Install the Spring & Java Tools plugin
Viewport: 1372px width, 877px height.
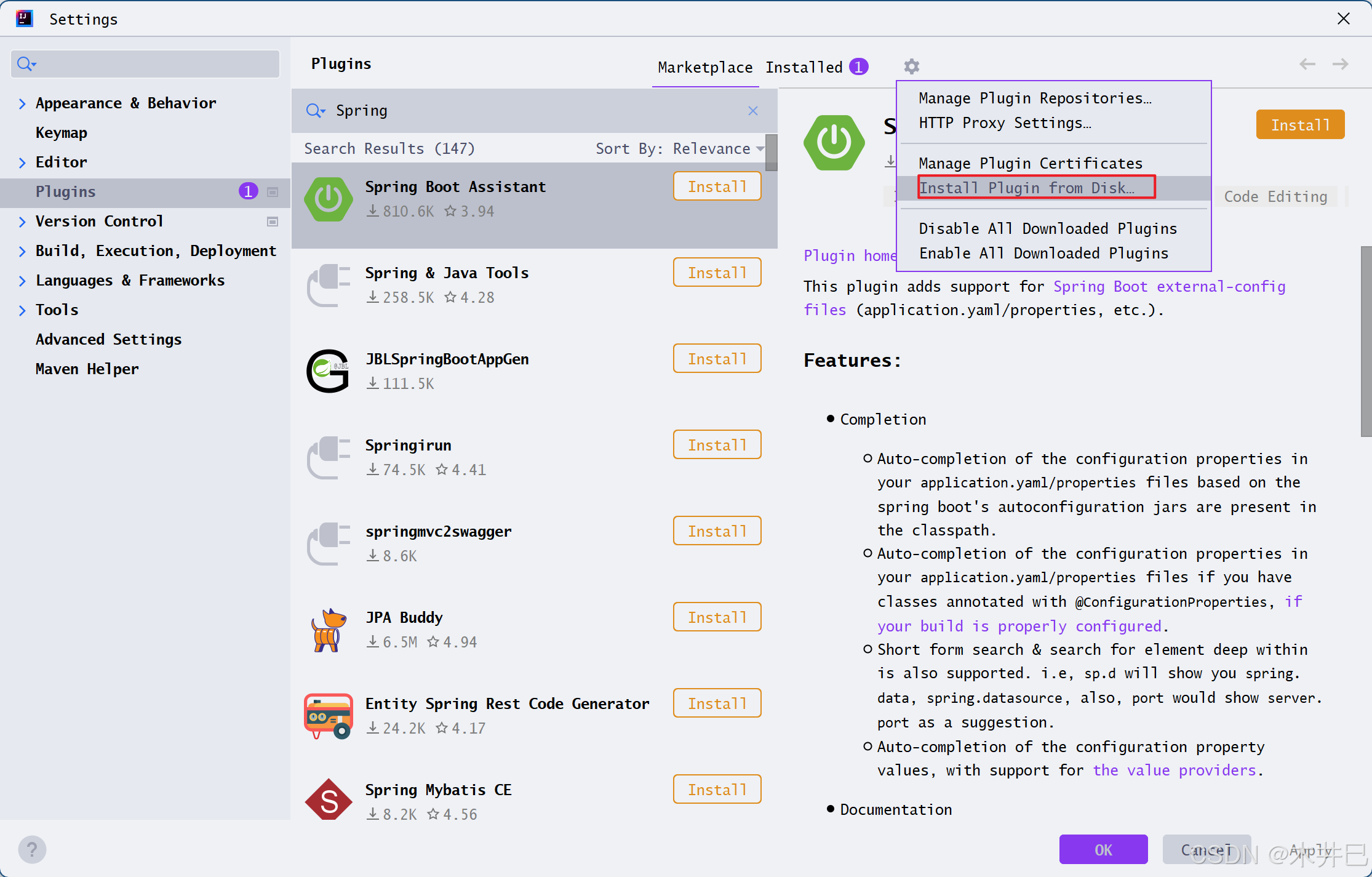point(717,273)
